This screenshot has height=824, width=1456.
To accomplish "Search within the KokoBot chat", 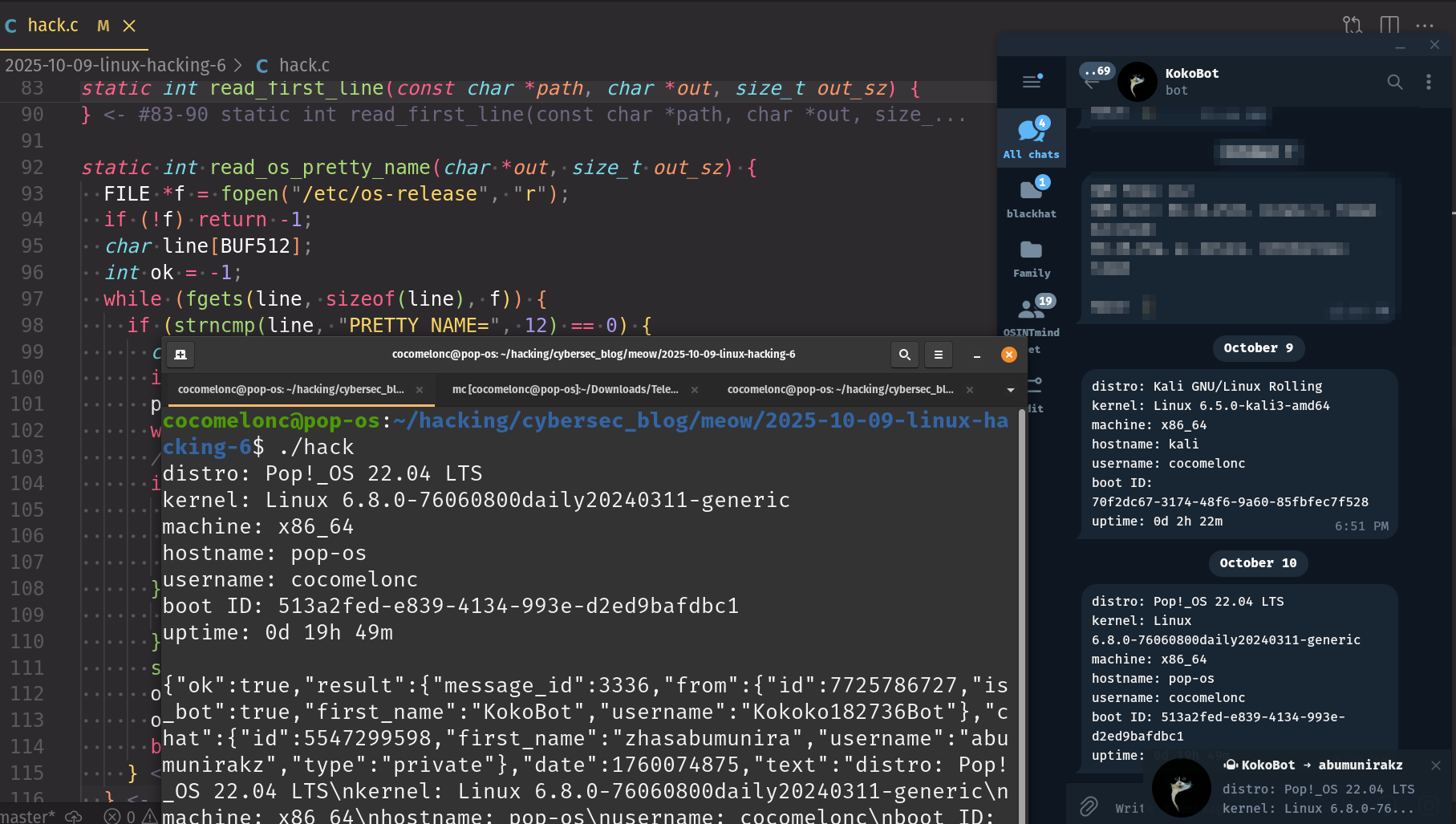I will coord(1395,82).
